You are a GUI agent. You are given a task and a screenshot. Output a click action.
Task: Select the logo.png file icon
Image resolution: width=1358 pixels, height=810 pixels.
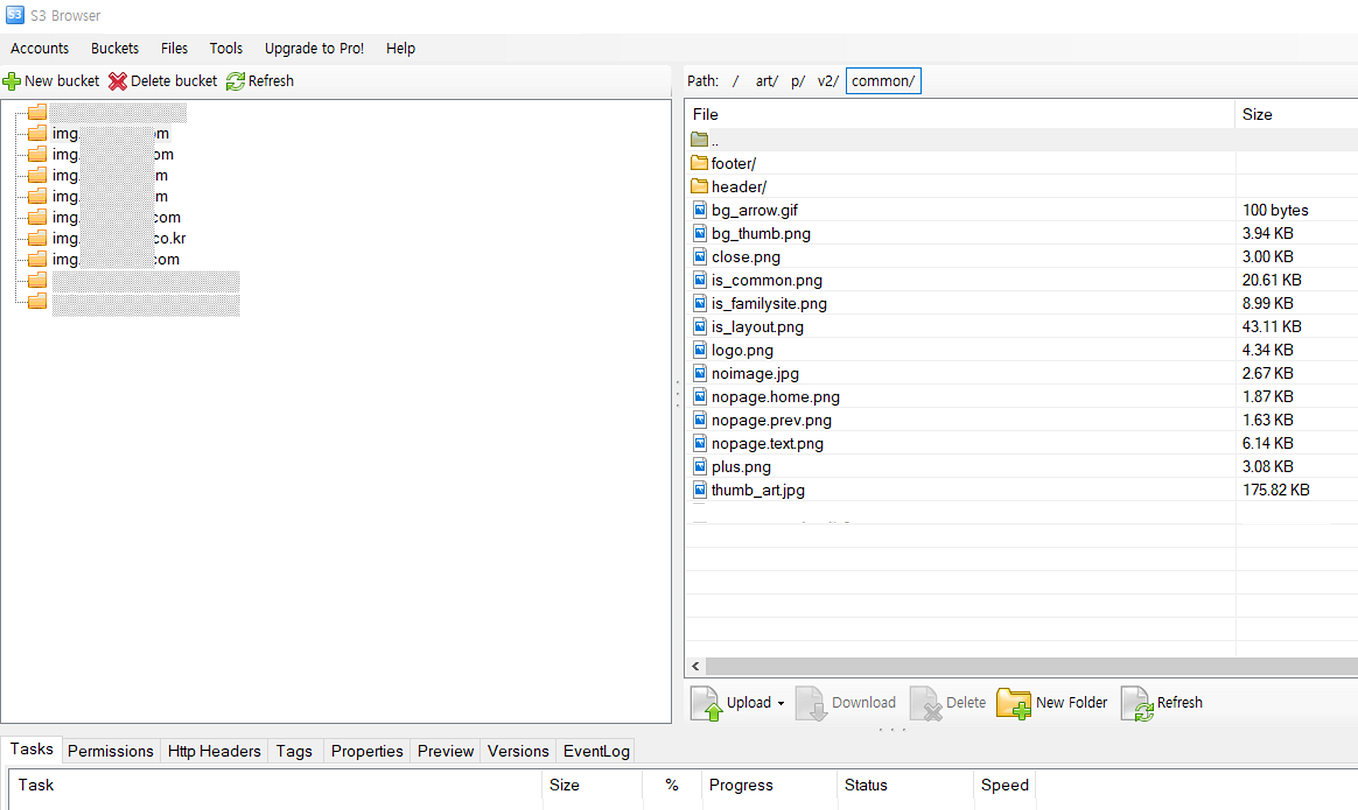pyautogui.click(x=699, y=349)
